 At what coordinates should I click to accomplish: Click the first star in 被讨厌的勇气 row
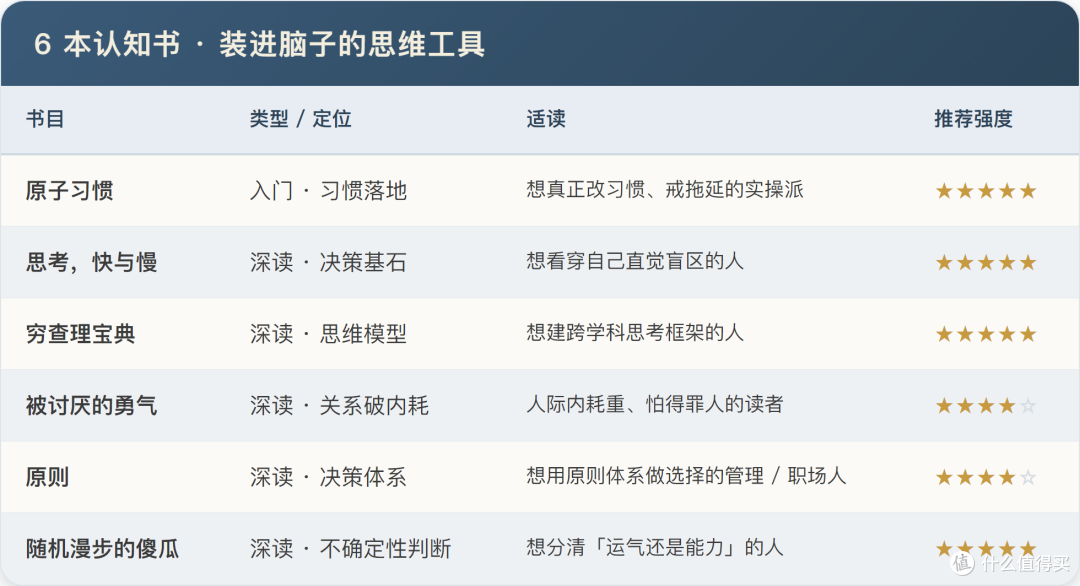pyautogui.click(x=944, y=406)
